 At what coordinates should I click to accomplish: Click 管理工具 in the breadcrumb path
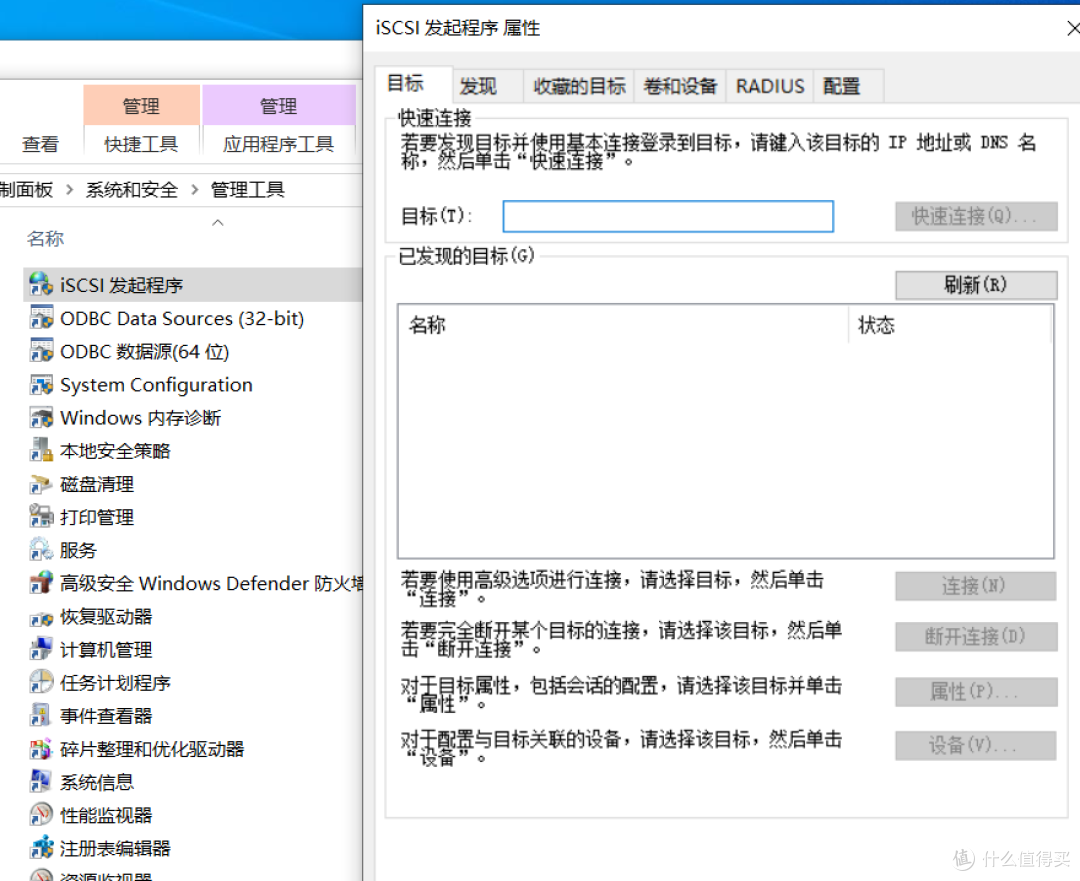point(247,189)
